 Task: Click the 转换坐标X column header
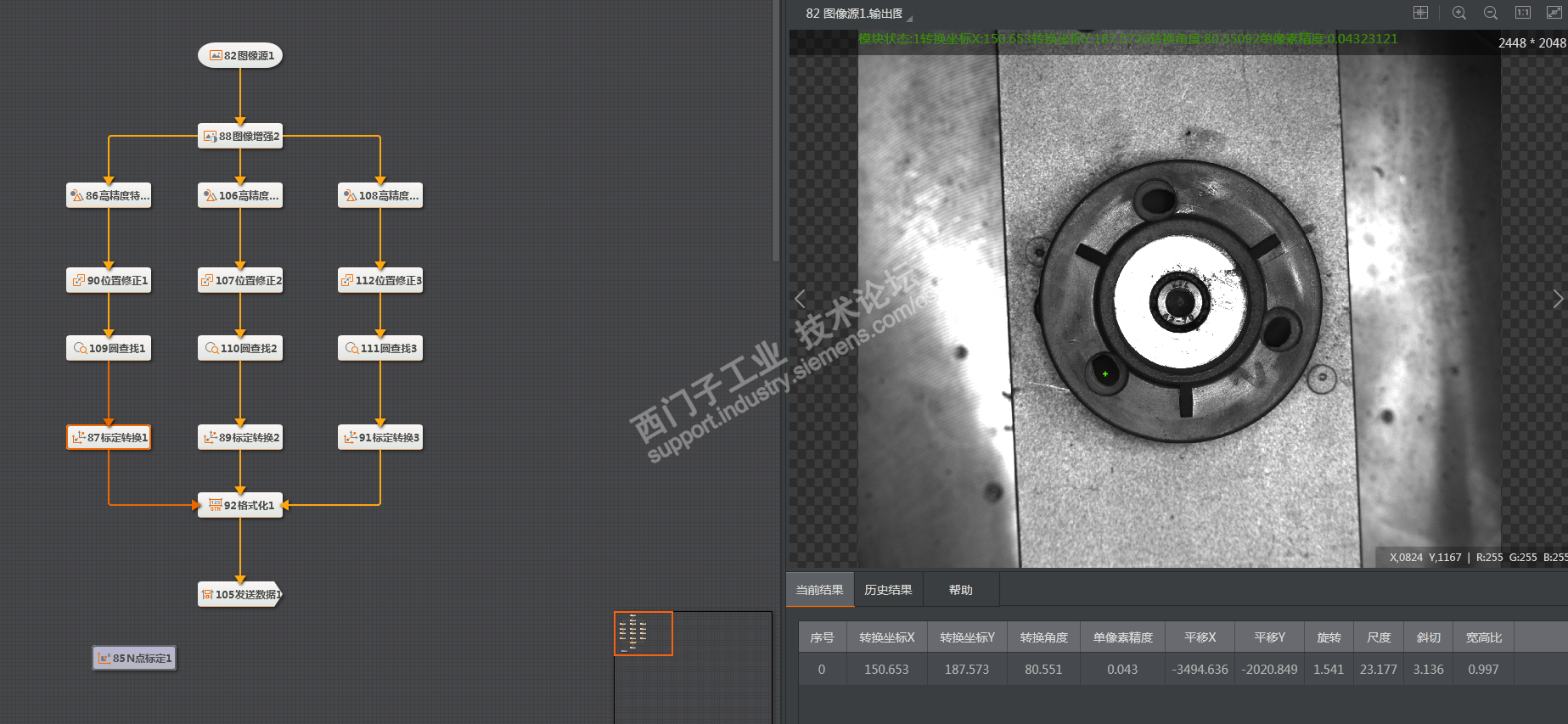(x=886, y=637)
